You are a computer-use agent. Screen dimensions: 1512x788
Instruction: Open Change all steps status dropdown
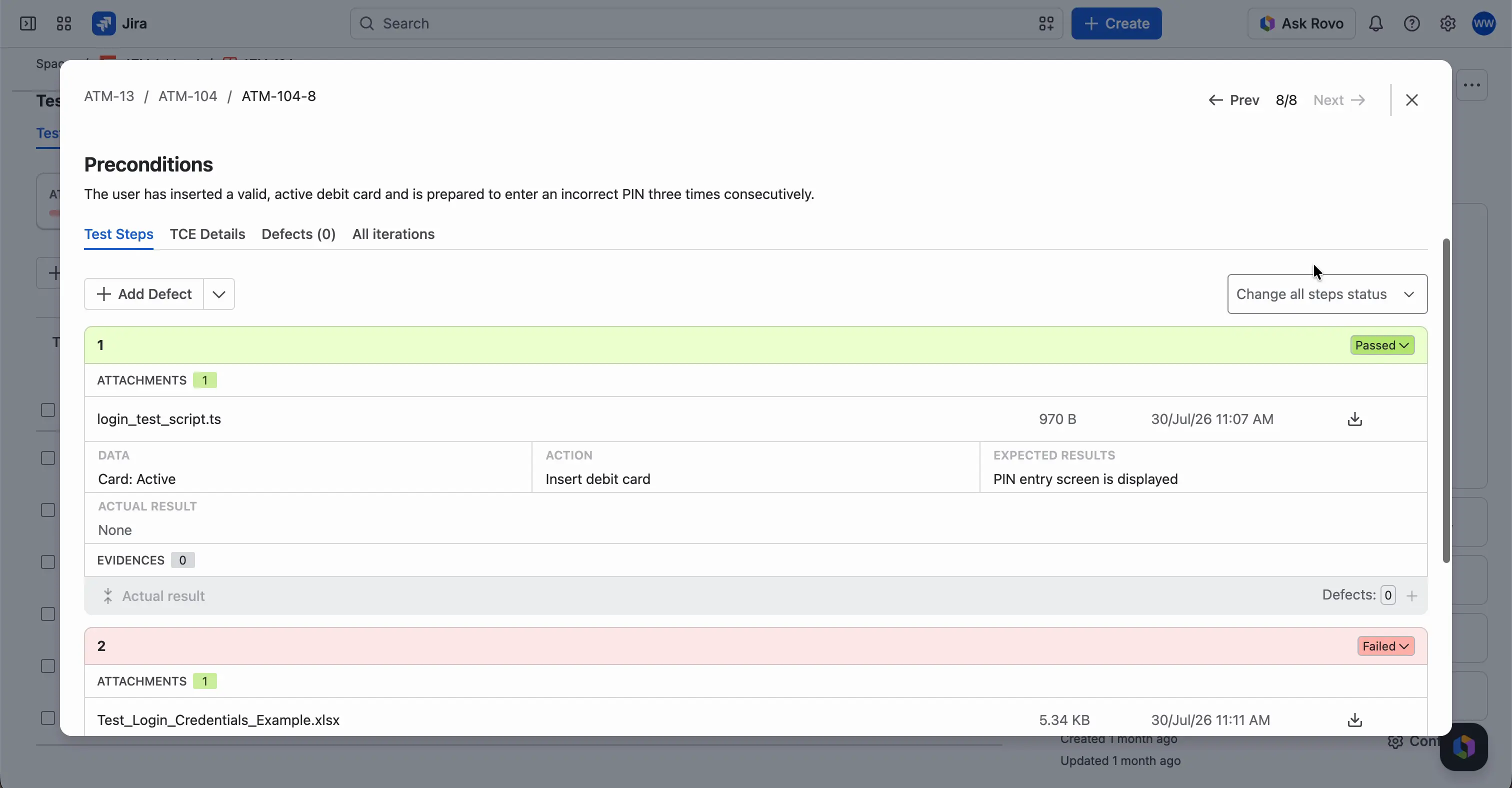tap(1327, 294)
